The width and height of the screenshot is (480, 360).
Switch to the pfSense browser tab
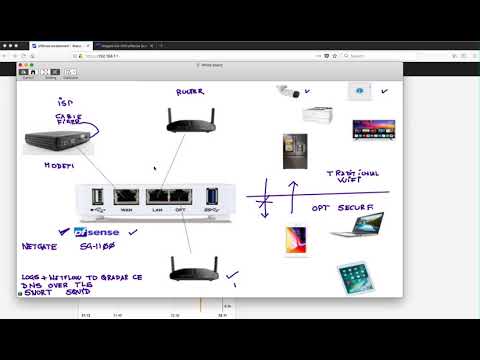pos(60,46)
